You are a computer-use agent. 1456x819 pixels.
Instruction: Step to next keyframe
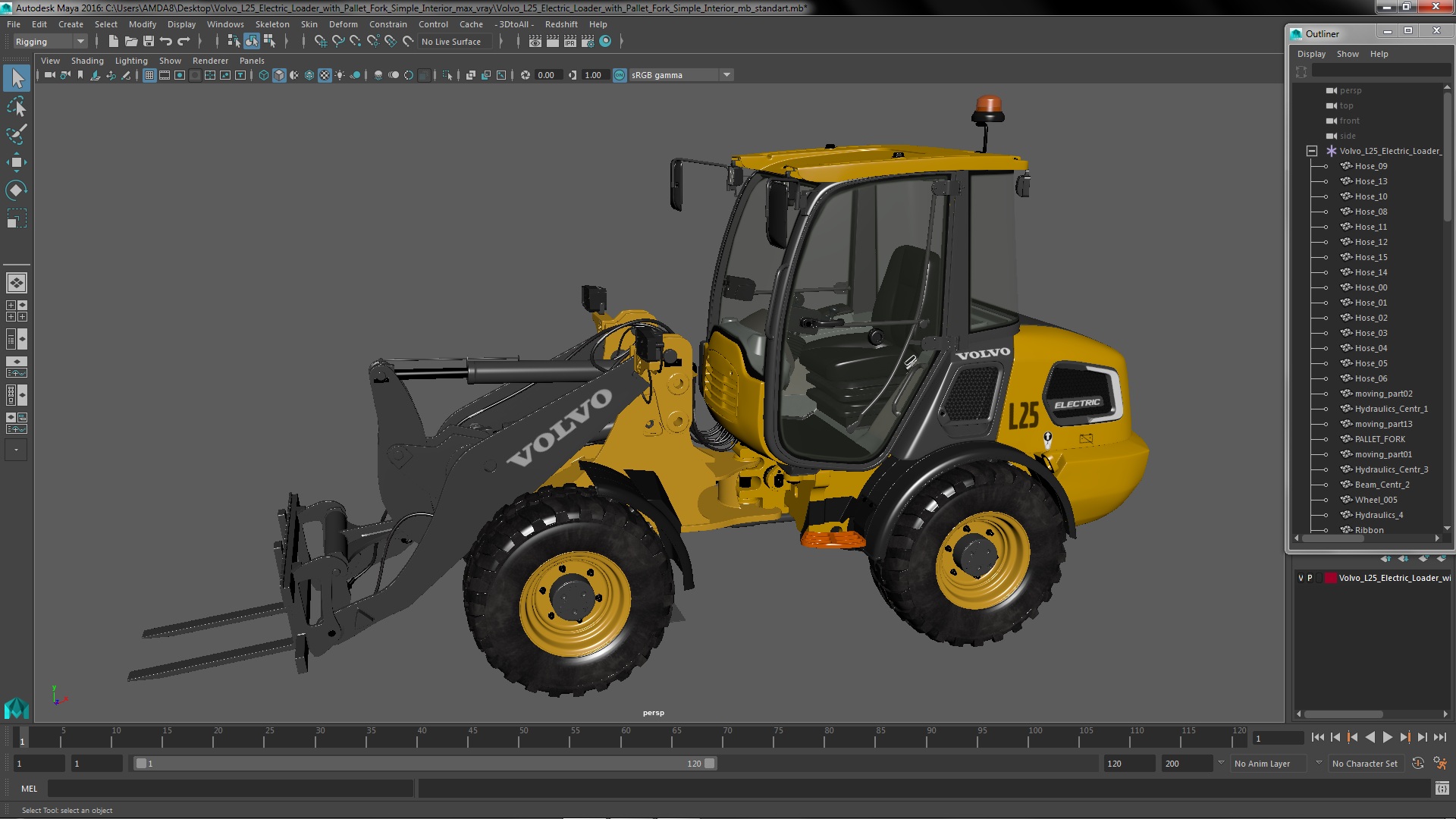click(x=1404, y=737)
